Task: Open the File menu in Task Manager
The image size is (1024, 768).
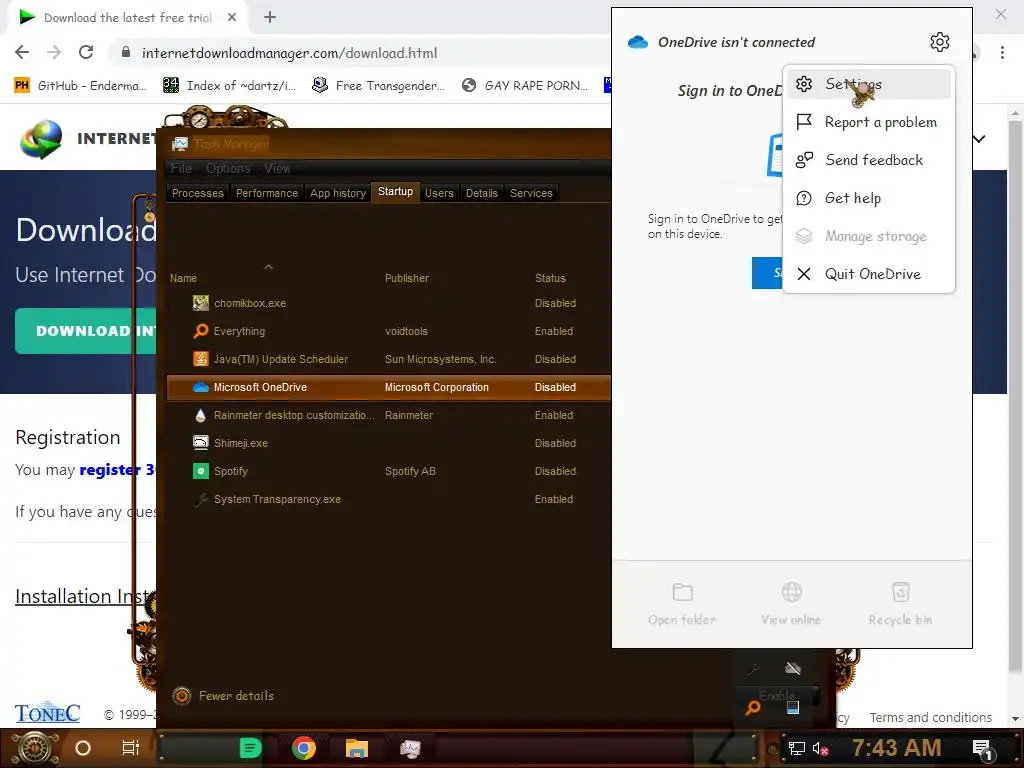Action: pyautogui.click(x=181, y=168)
